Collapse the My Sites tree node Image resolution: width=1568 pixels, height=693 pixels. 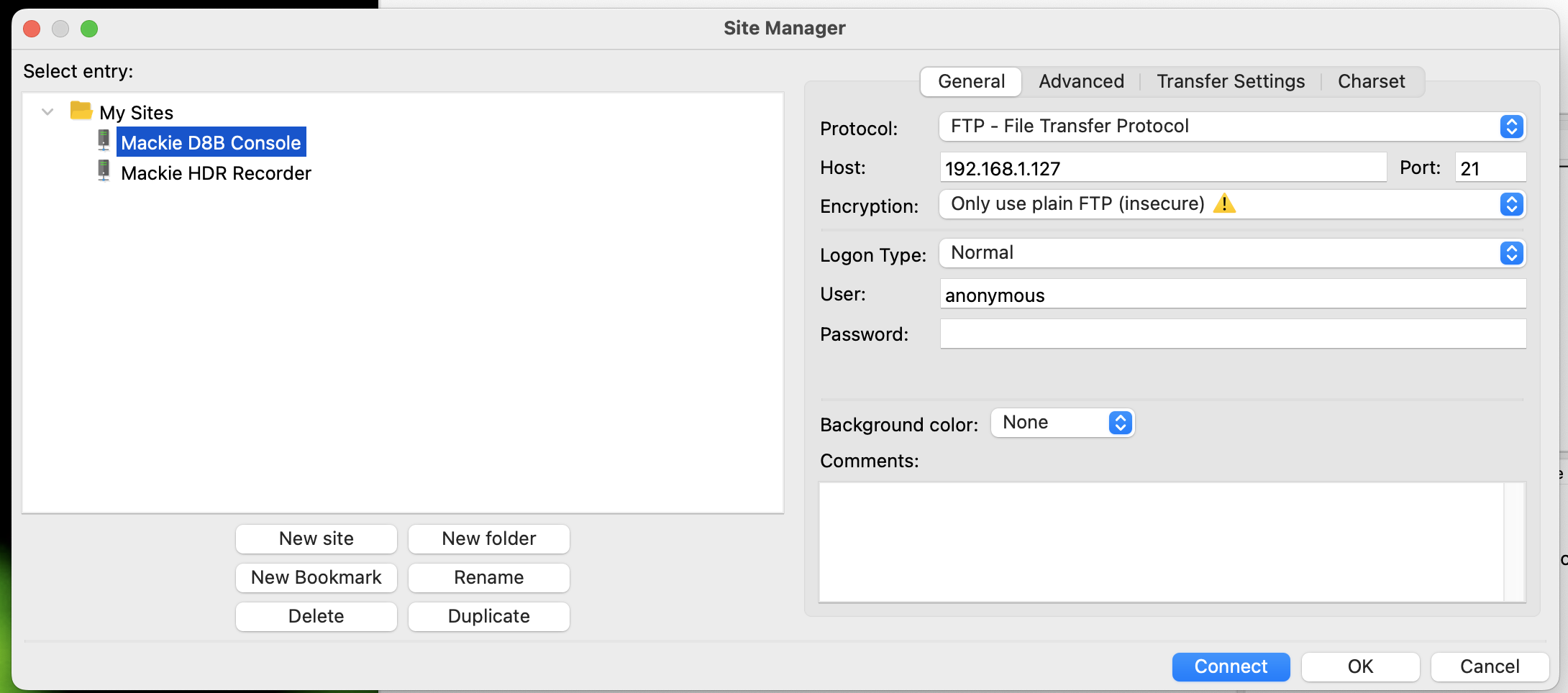[47, 111]
